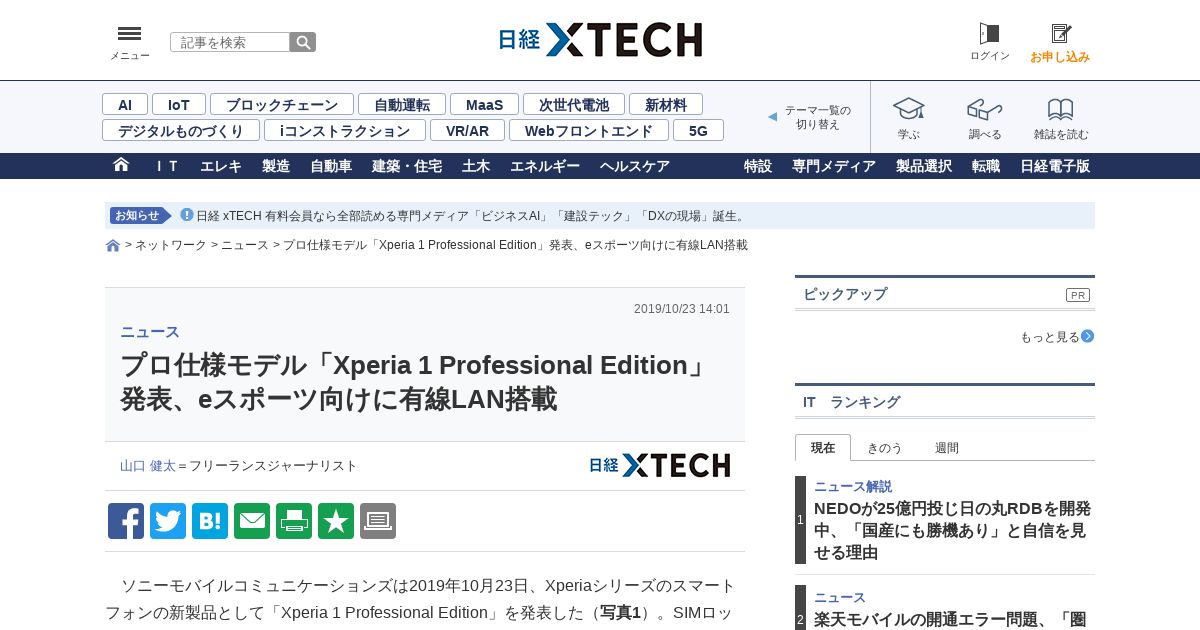Select the ブロックチェーン theme tag
1200x630 pixels.
[282, 104]
